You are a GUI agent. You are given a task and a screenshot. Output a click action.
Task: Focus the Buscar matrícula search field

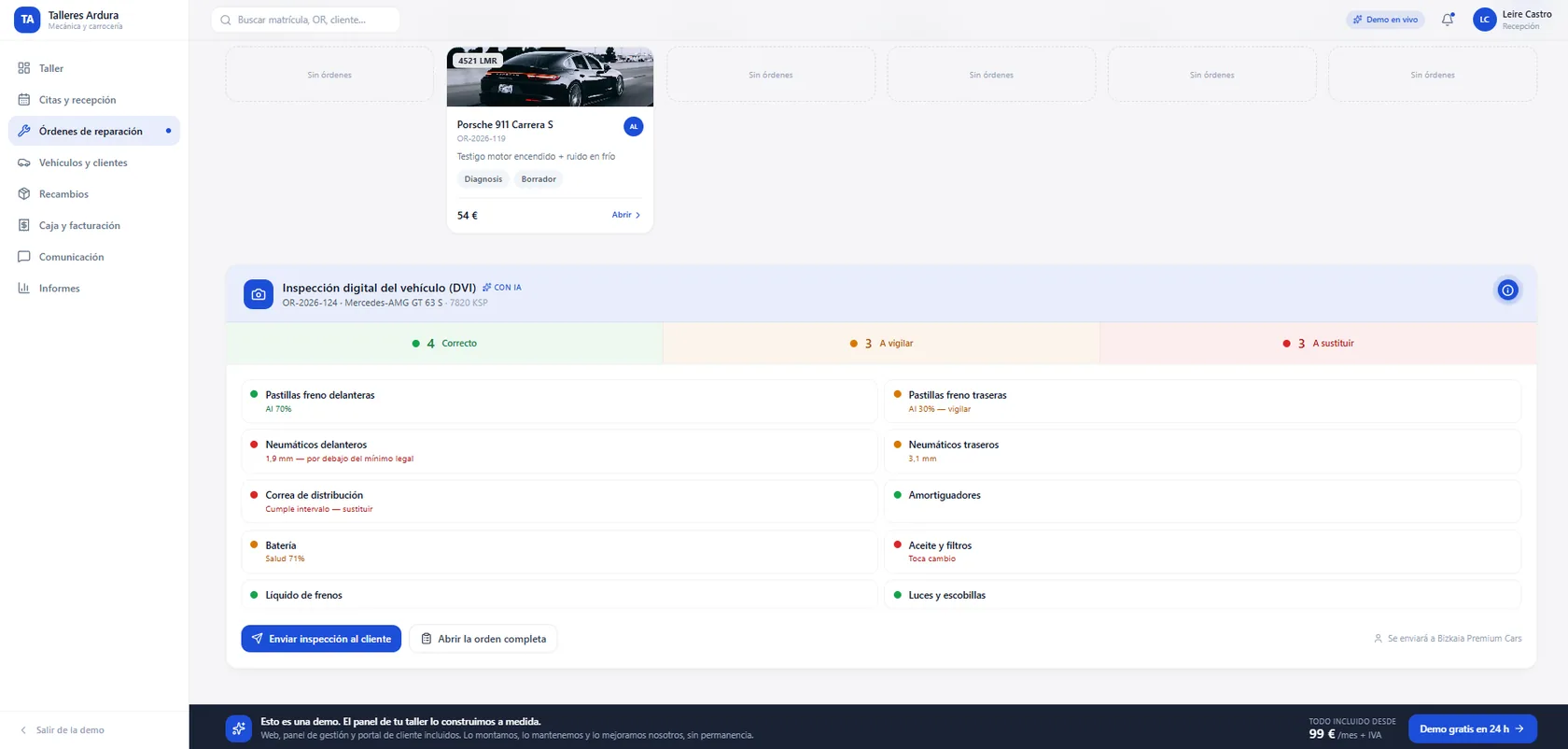(305, 20)
